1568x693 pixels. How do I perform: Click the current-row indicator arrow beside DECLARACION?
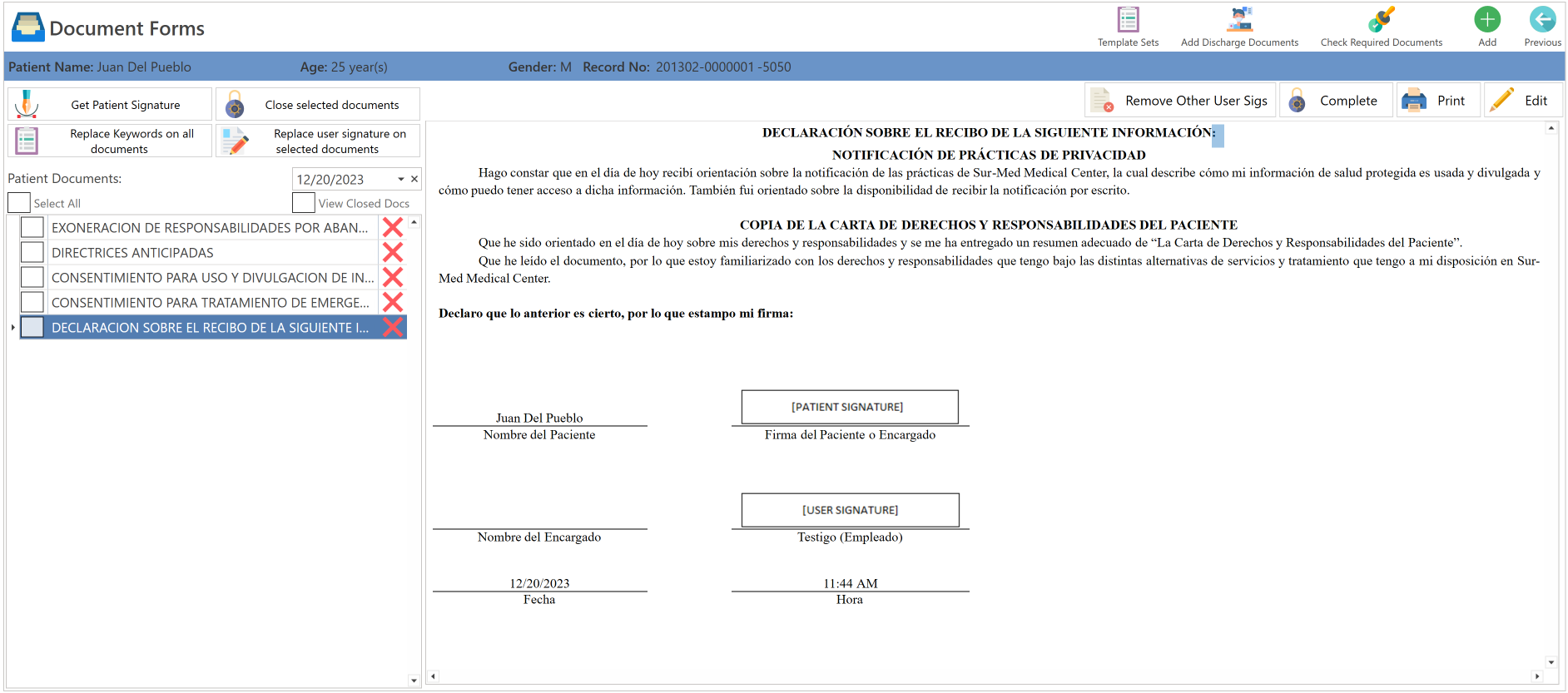pos(13,328)
